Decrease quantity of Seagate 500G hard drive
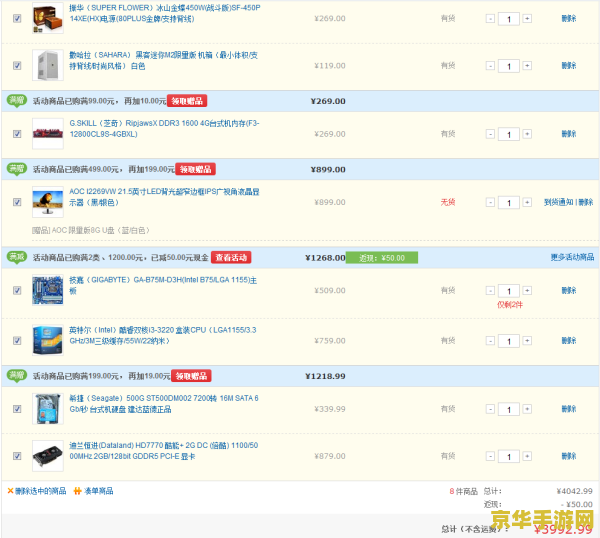This screenshot has height=538, width=600. coord(490,409)
